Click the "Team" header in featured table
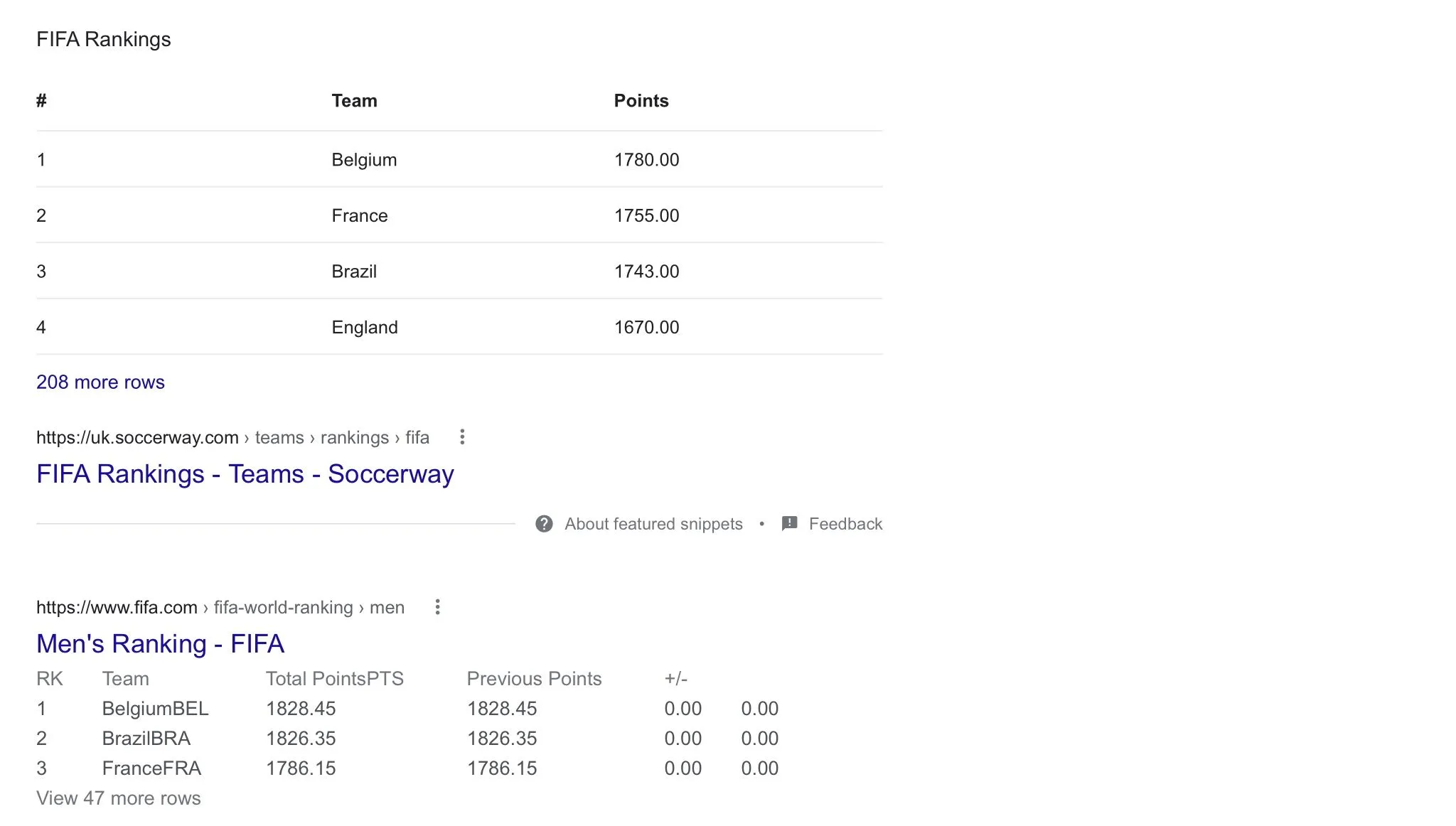The height and width of the screenshot is (826, 1456). click(354, 101)
